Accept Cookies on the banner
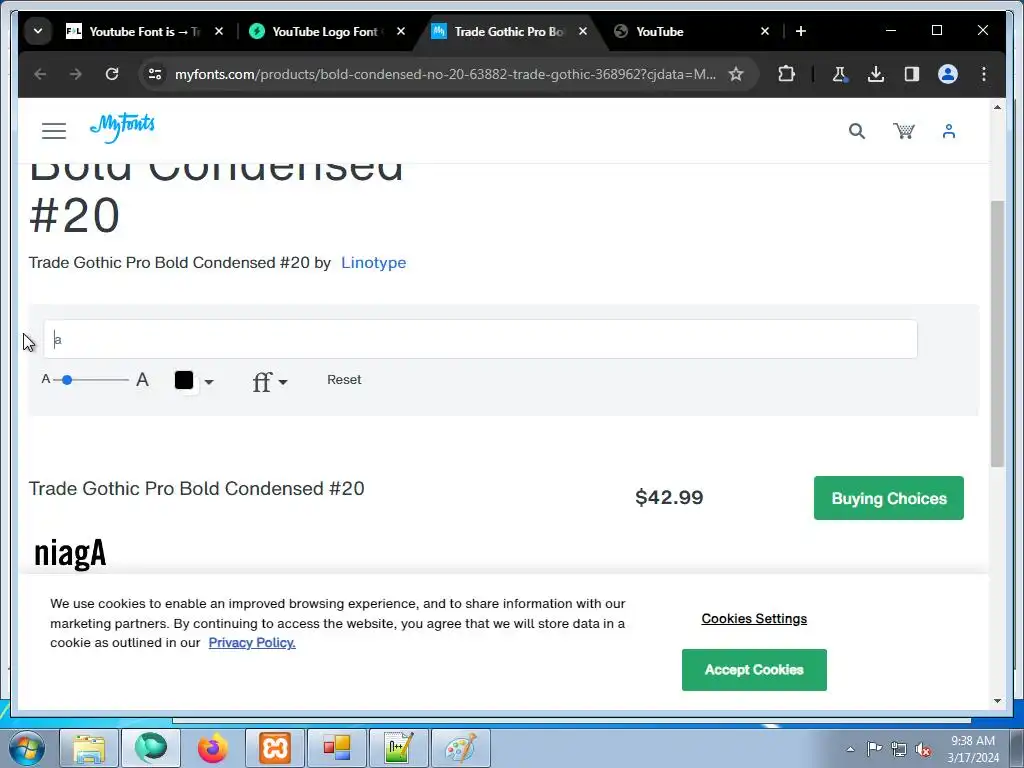Image resolution: width=1024 pixels, height=768 pixels. click(x=754, y=670)
